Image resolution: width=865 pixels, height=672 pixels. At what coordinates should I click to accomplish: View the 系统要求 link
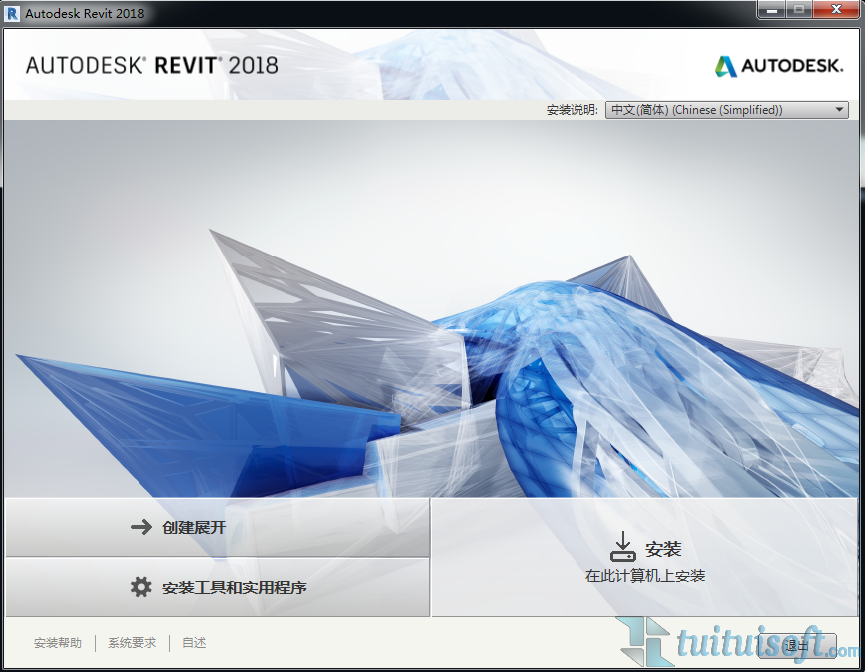[132, 643]
